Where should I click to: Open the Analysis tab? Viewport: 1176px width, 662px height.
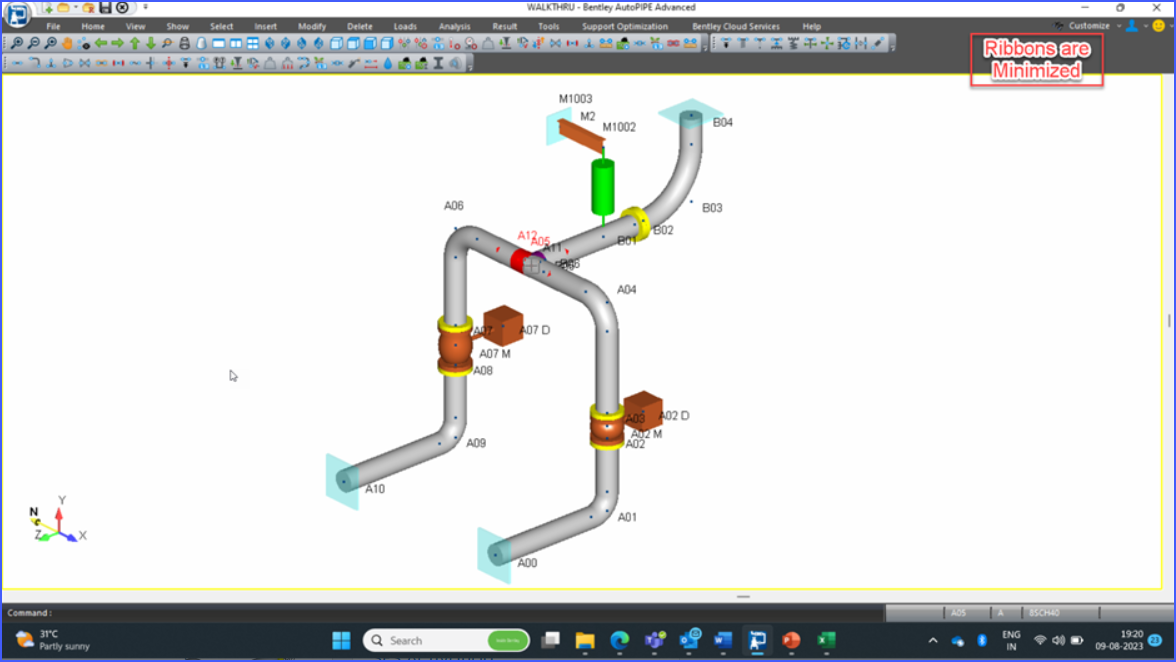pyautogui.click(x=454, y=26)
